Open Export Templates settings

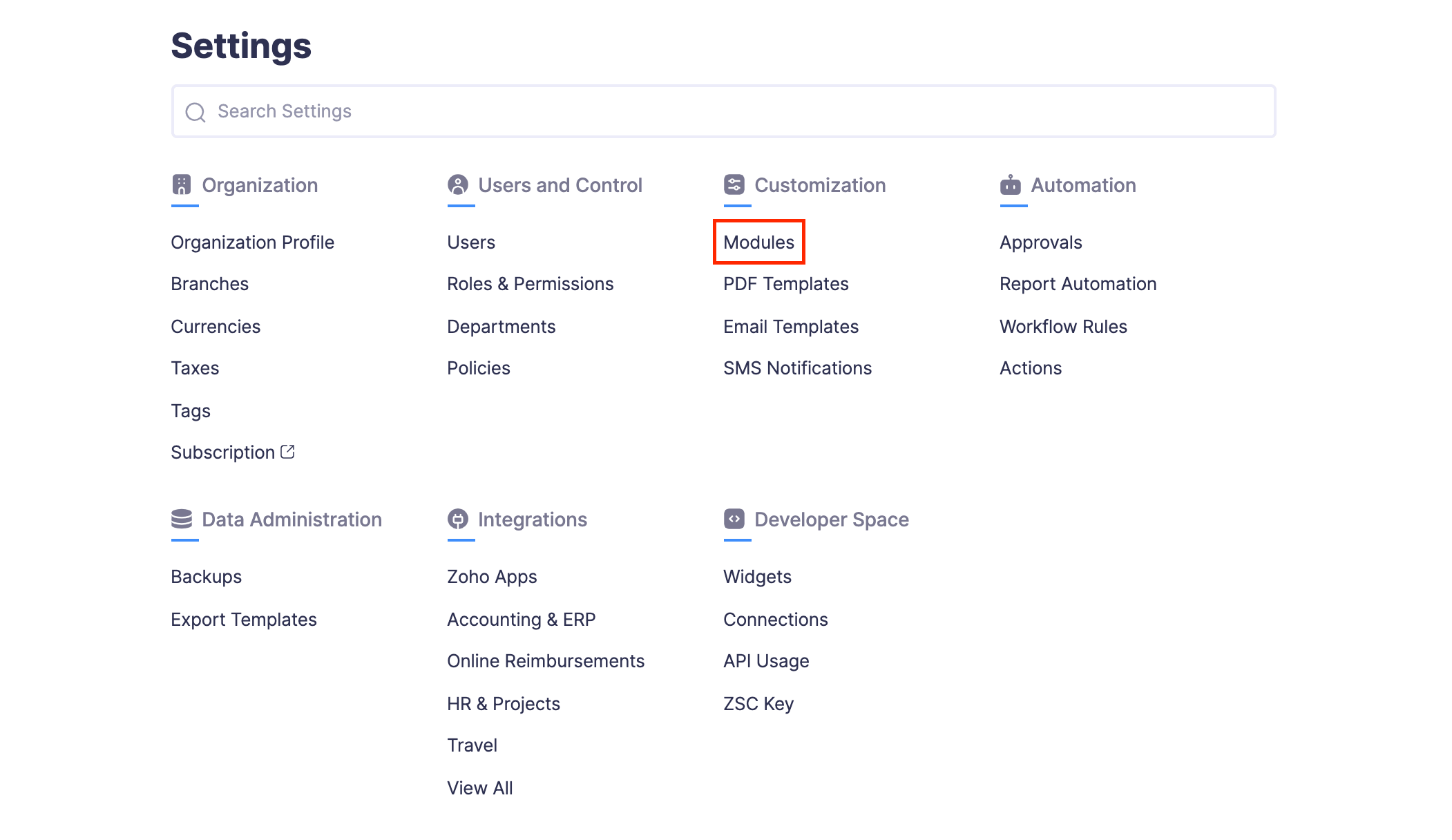coord(244,619)
